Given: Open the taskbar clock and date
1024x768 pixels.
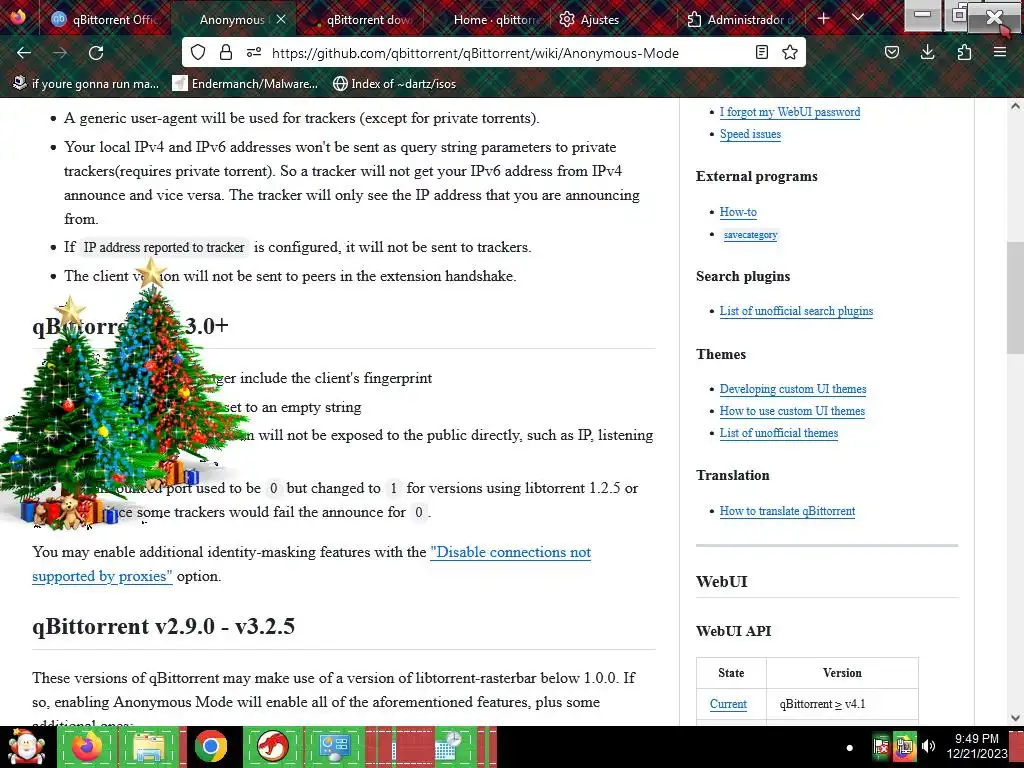Looking at the screenshot, I should tap(977, 746).
